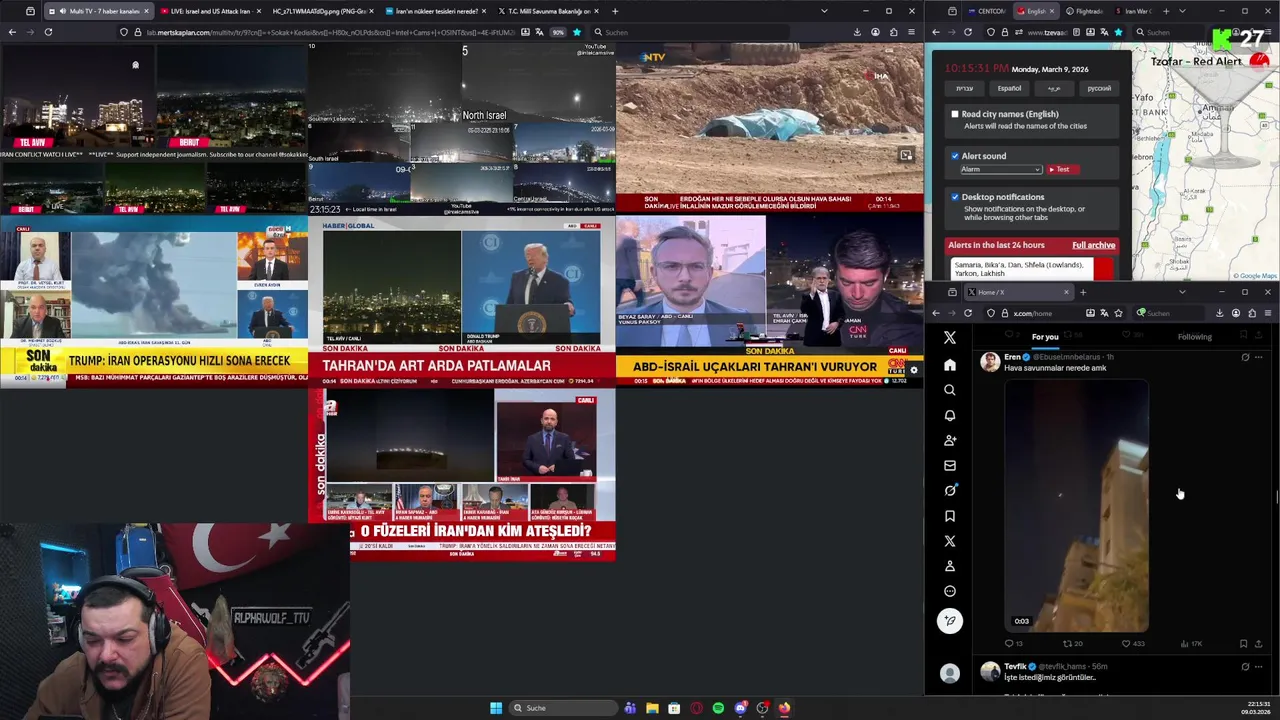Share Eren's post
The image size is (1280, 720).
coord(1258,644)
